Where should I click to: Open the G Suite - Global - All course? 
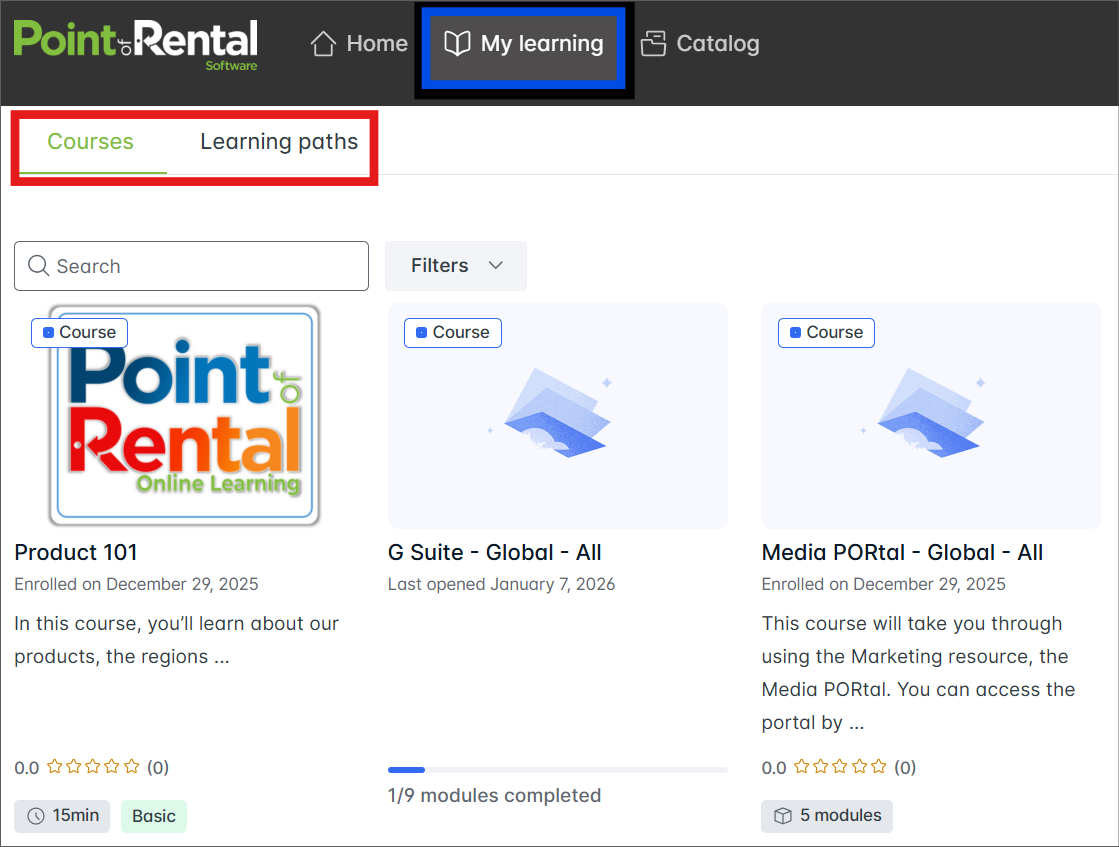[x=494, y=552]
